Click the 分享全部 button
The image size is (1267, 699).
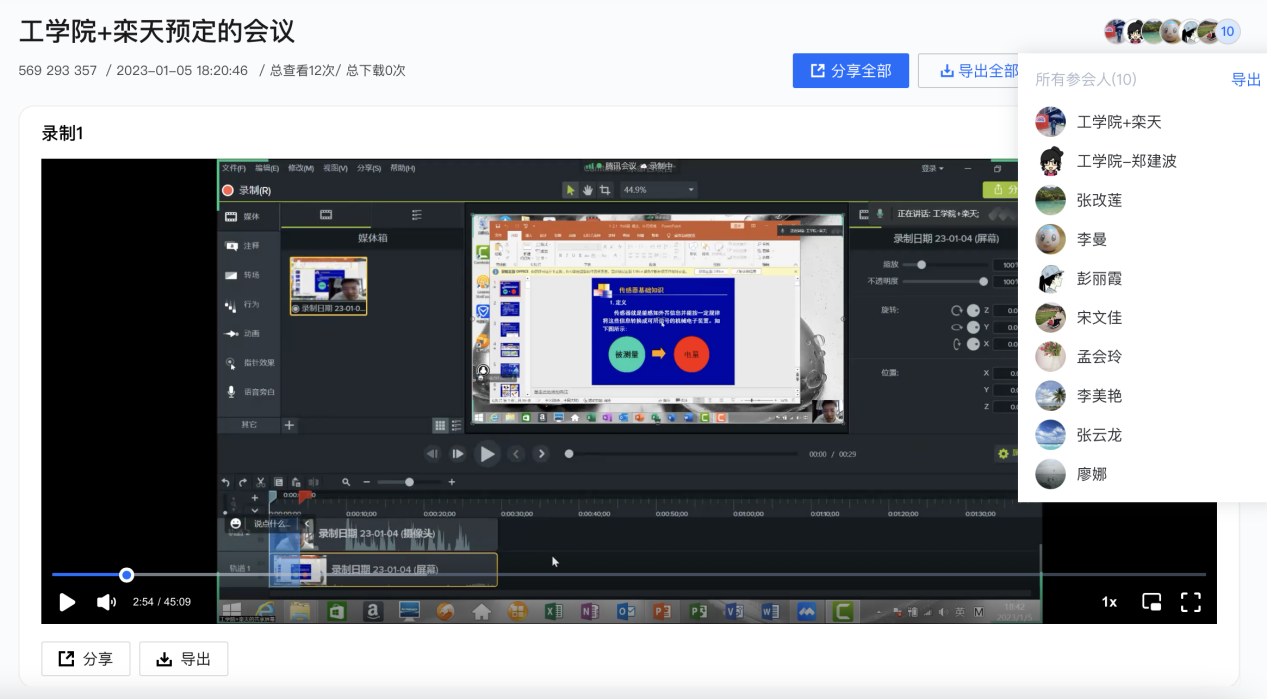click(850, 71)
